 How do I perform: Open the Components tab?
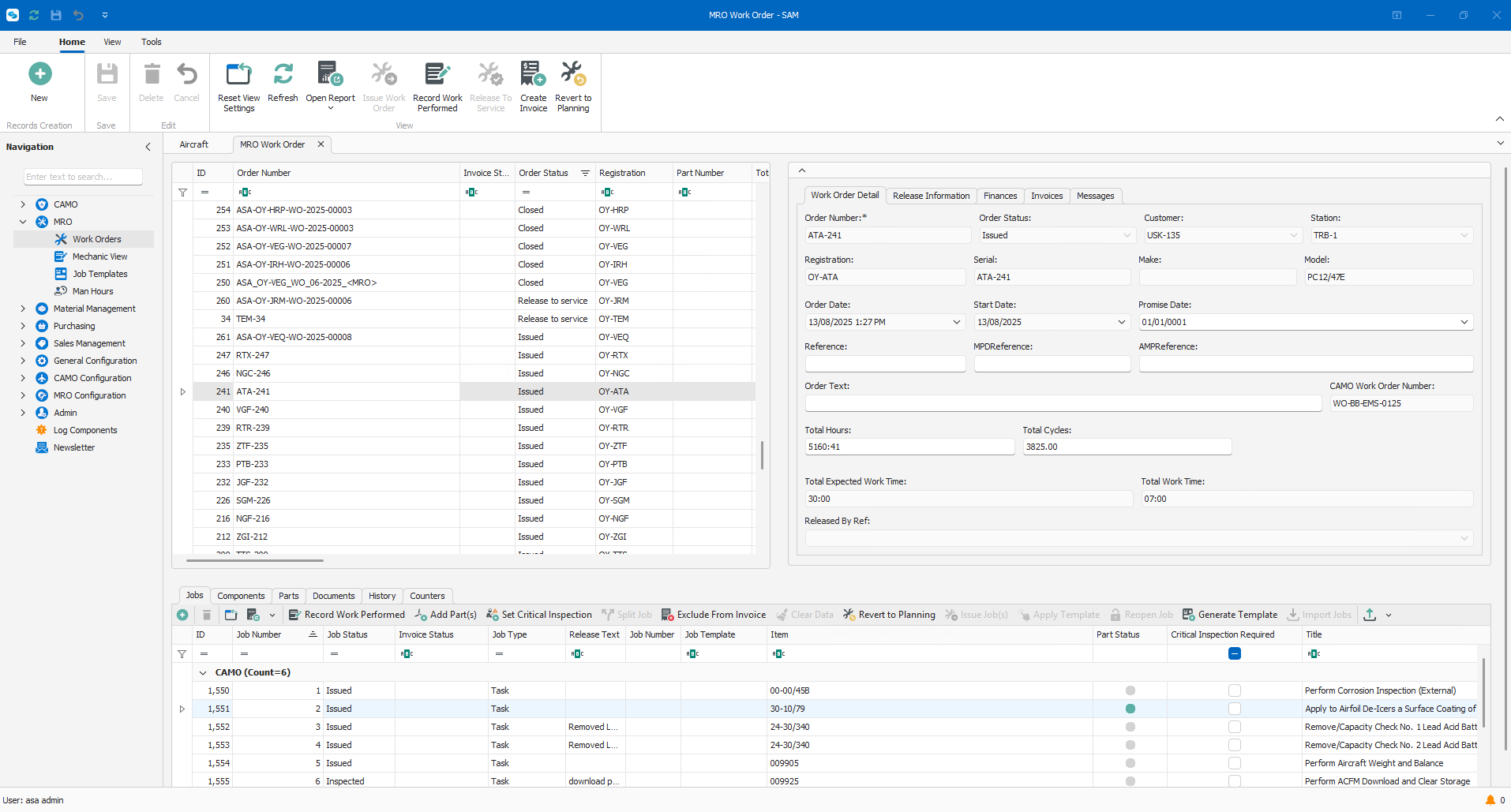241,596
